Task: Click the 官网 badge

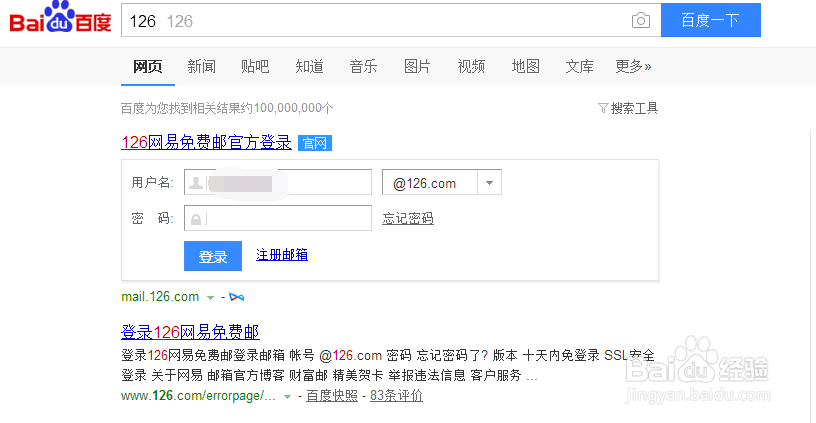Action: click(315, 143)
